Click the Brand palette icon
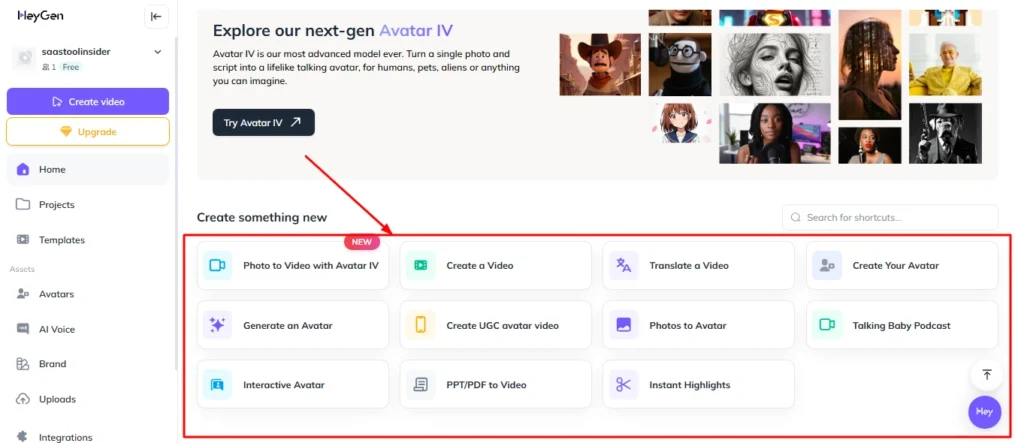This screenshot has width=1024, height=443. pyautogui.click(x=23, y=364)
